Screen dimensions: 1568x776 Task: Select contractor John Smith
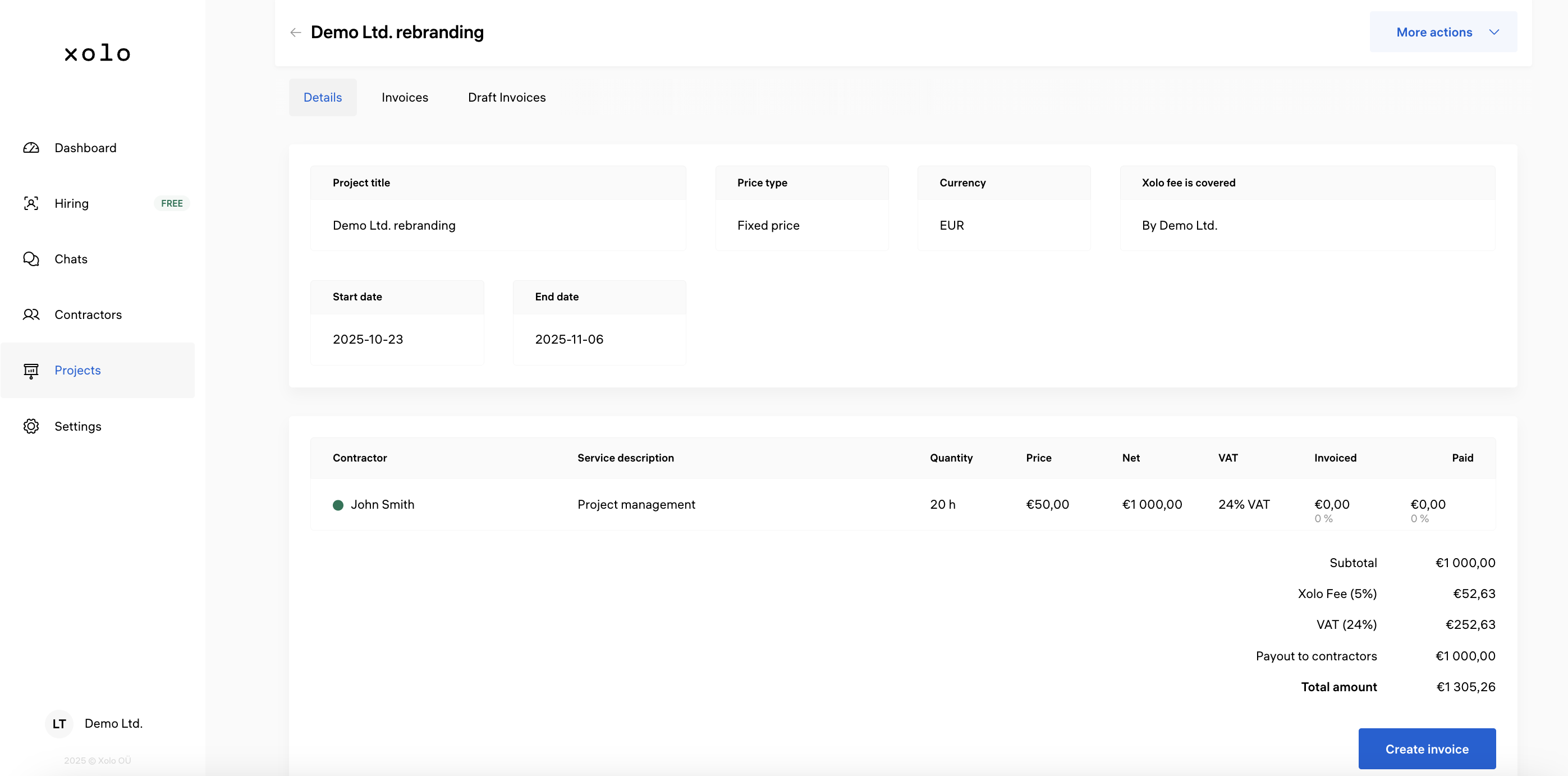click(383, 504)
